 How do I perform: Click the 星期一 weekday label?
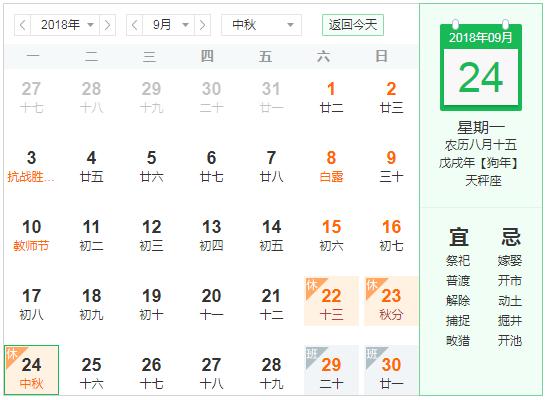pyautogui.click(x=481, y=127)
